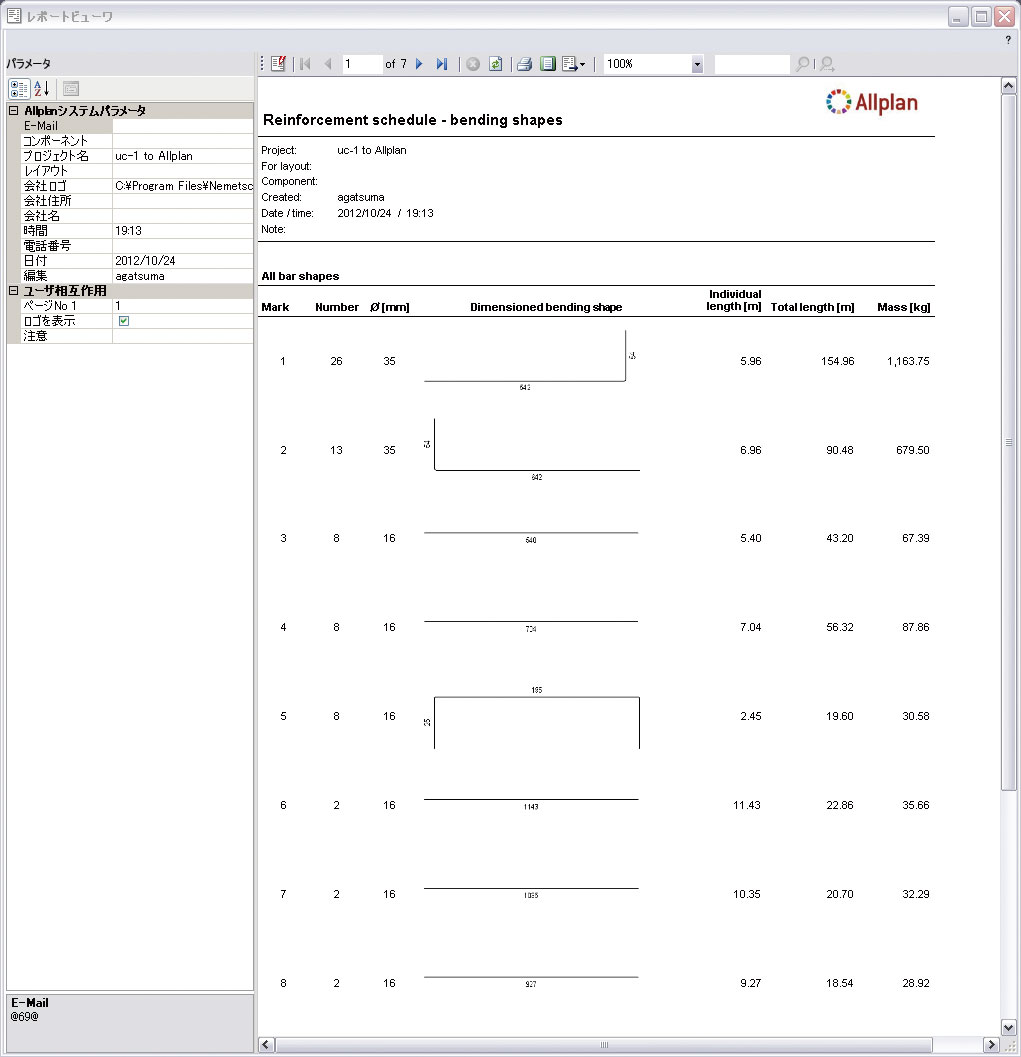Open the help question mark

[x=1008, y=40]
